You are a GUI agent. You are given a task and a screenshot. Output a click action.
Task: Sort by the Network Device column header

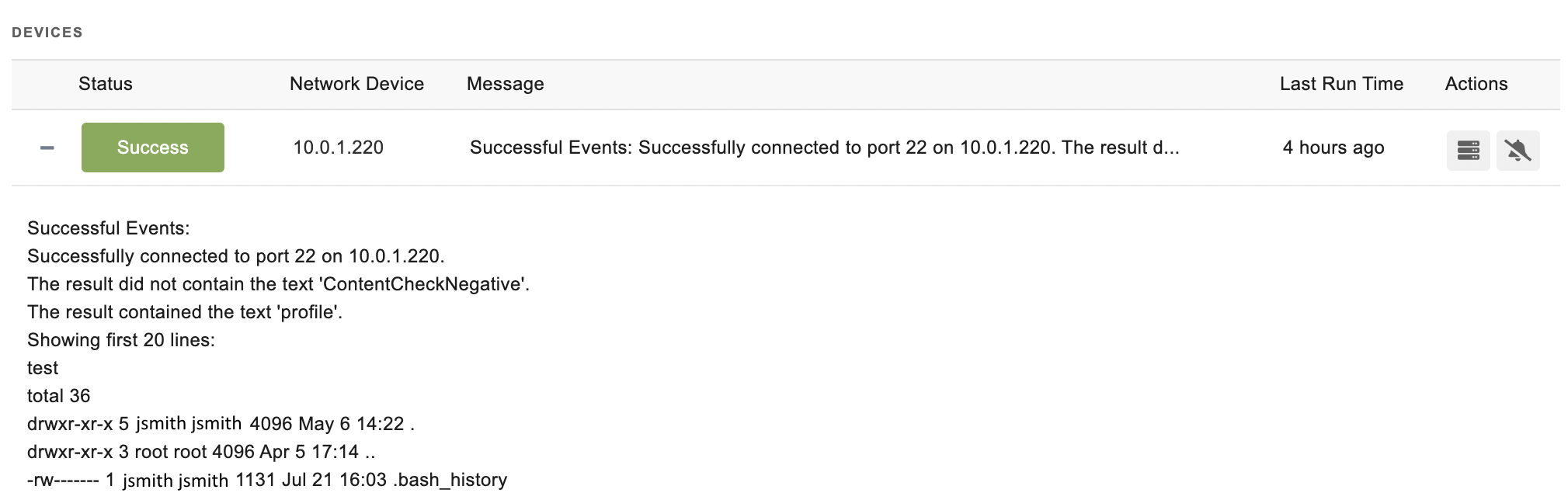coord(356,84)
